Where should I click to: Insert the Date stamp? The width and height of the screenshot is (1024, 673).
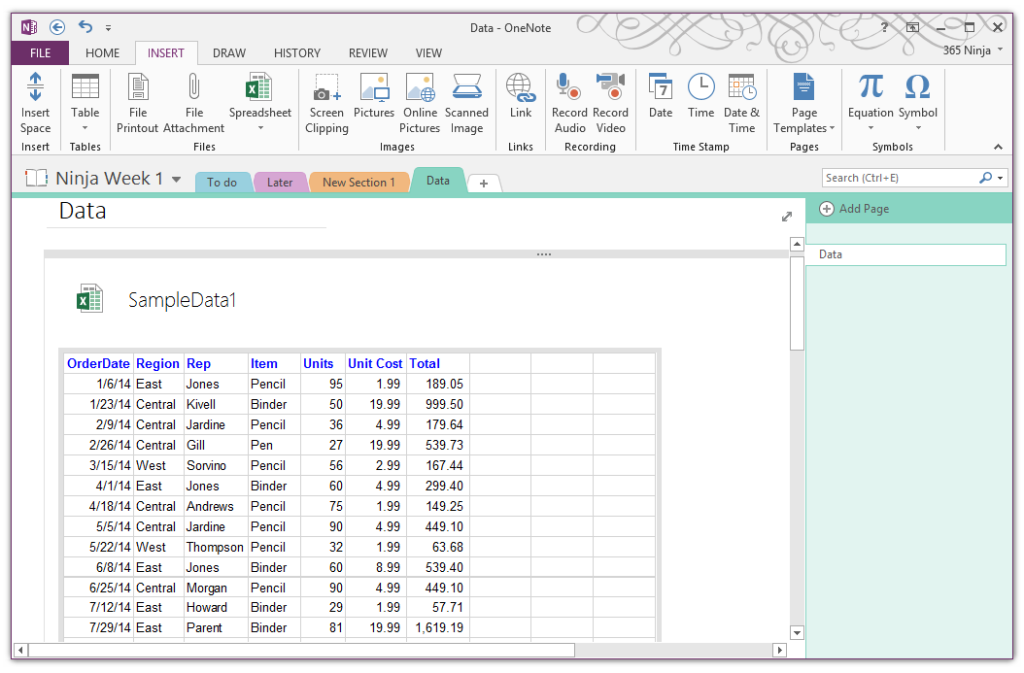pos(660,95)
